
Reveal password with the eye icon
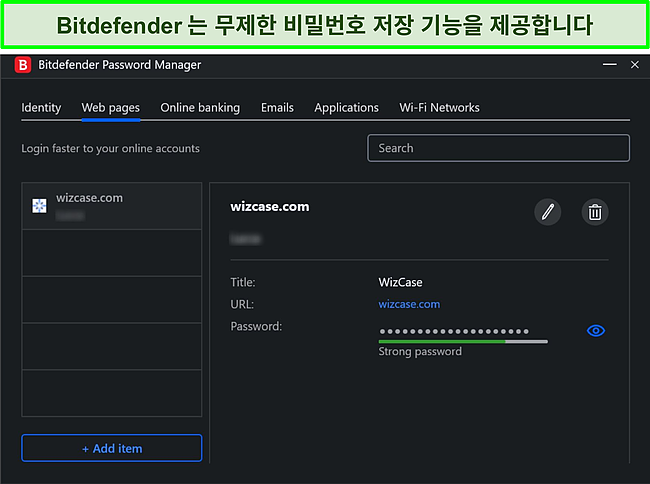tap(596, 331)
